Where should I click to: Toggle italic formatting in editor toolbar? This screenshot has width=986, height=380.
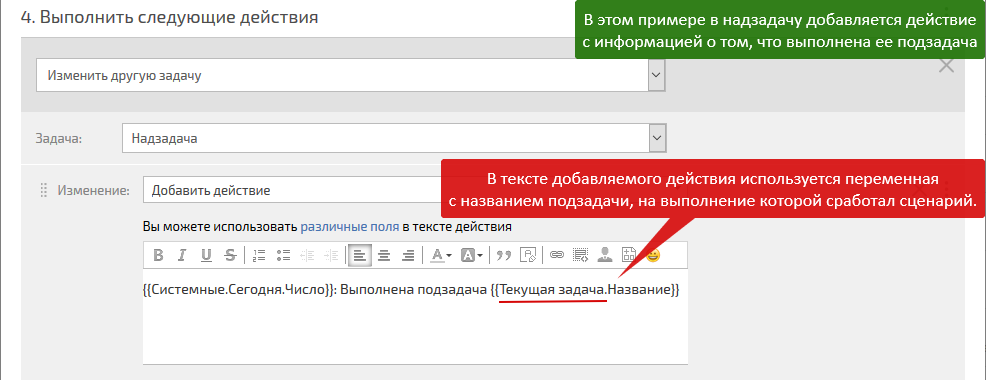182,255
